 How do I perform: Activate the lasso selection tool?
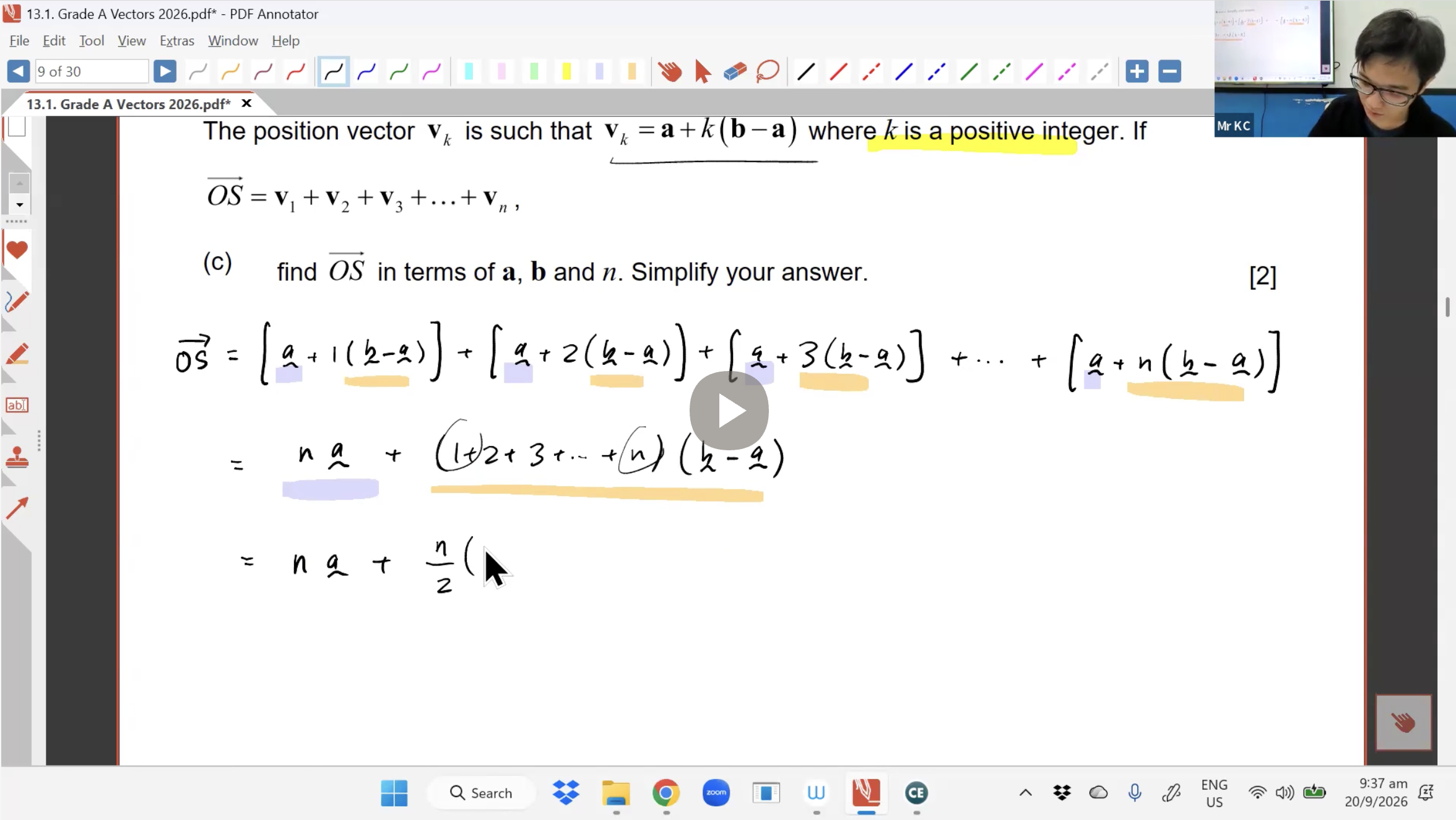768,72
